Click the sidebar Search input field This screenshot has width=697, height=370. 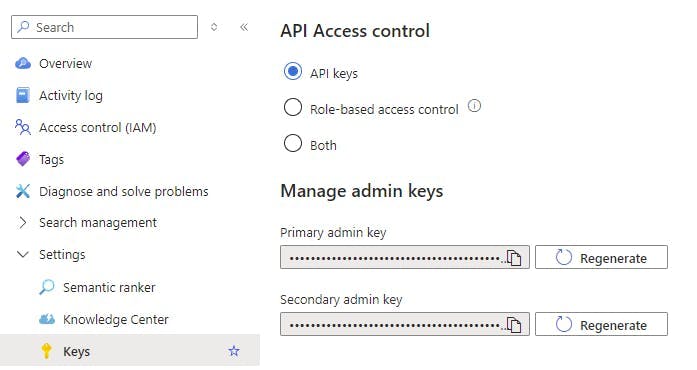pyautogui.click(x=104, y=27)
